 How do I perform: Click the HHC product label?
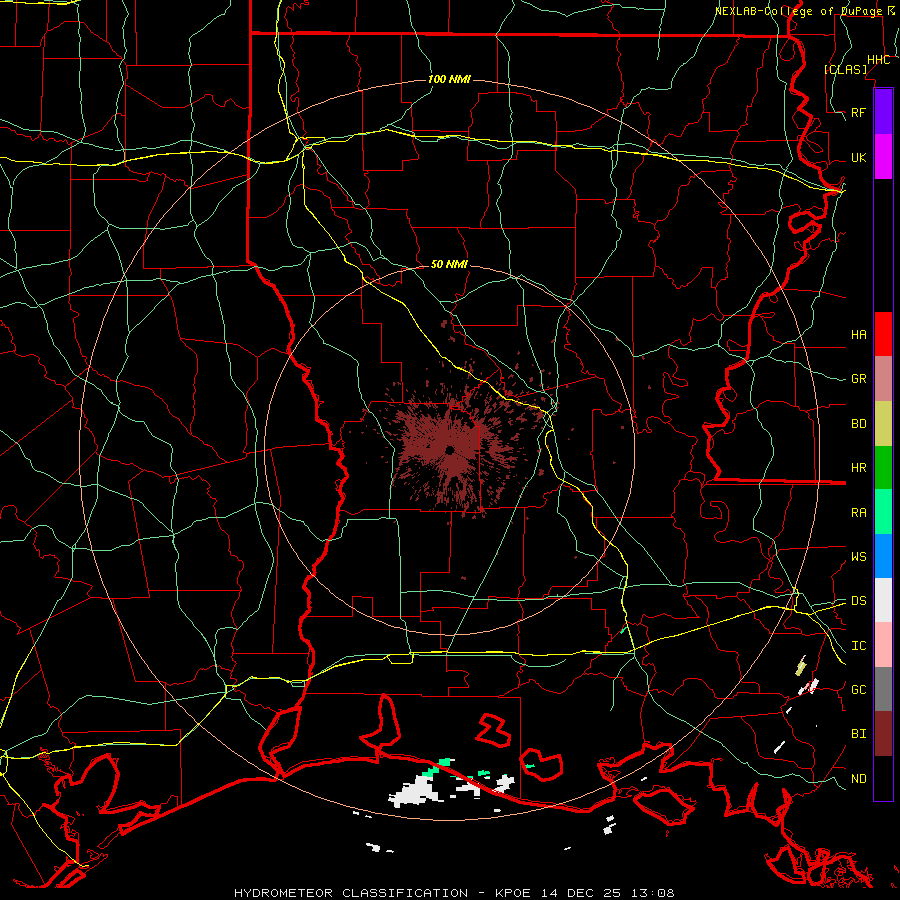point(878,60)
